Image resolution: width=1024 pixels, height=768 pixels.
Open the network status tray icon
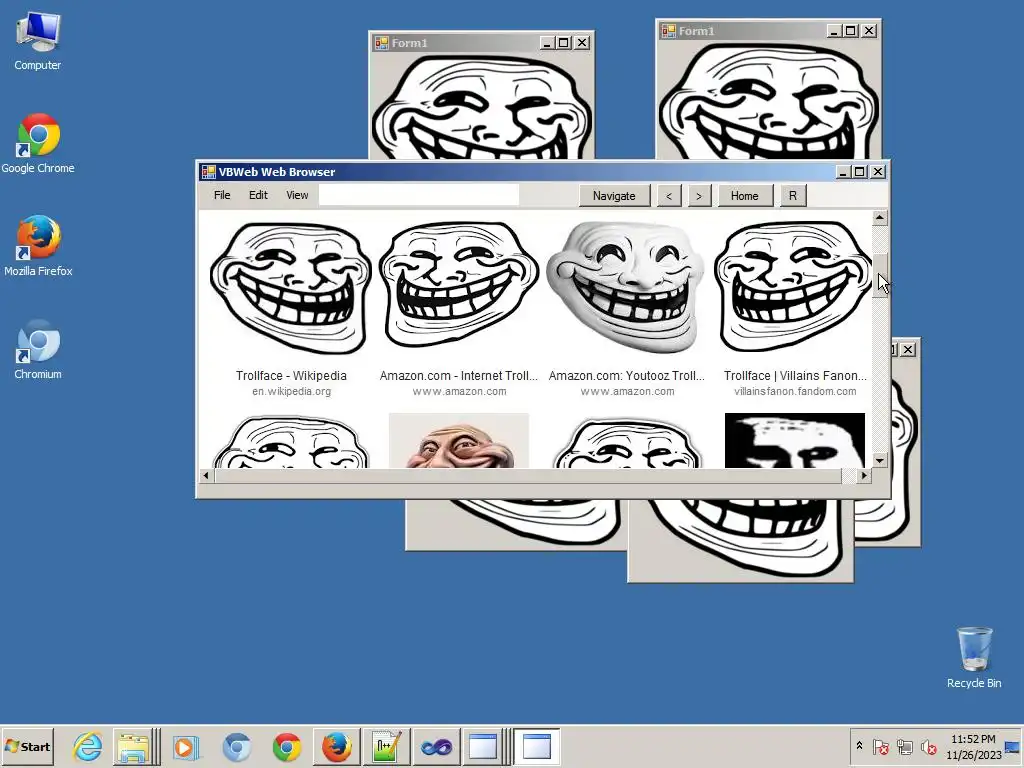pos(904,746)
